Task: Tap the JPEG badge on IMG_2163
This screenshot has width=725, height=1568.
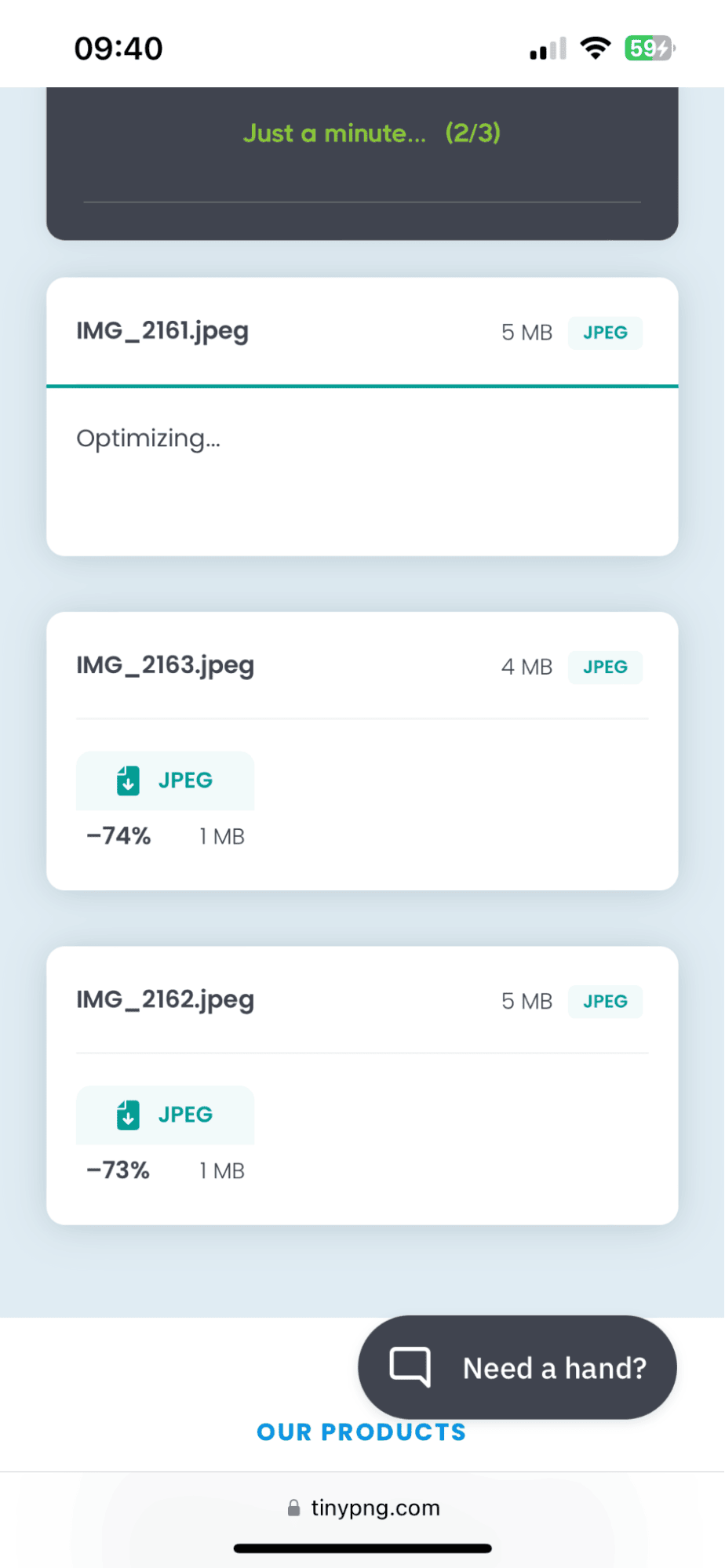Action: (605, 667)
